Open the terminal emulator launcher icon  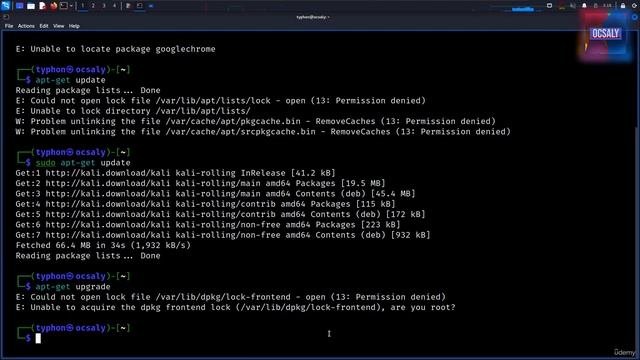point(64,6)
